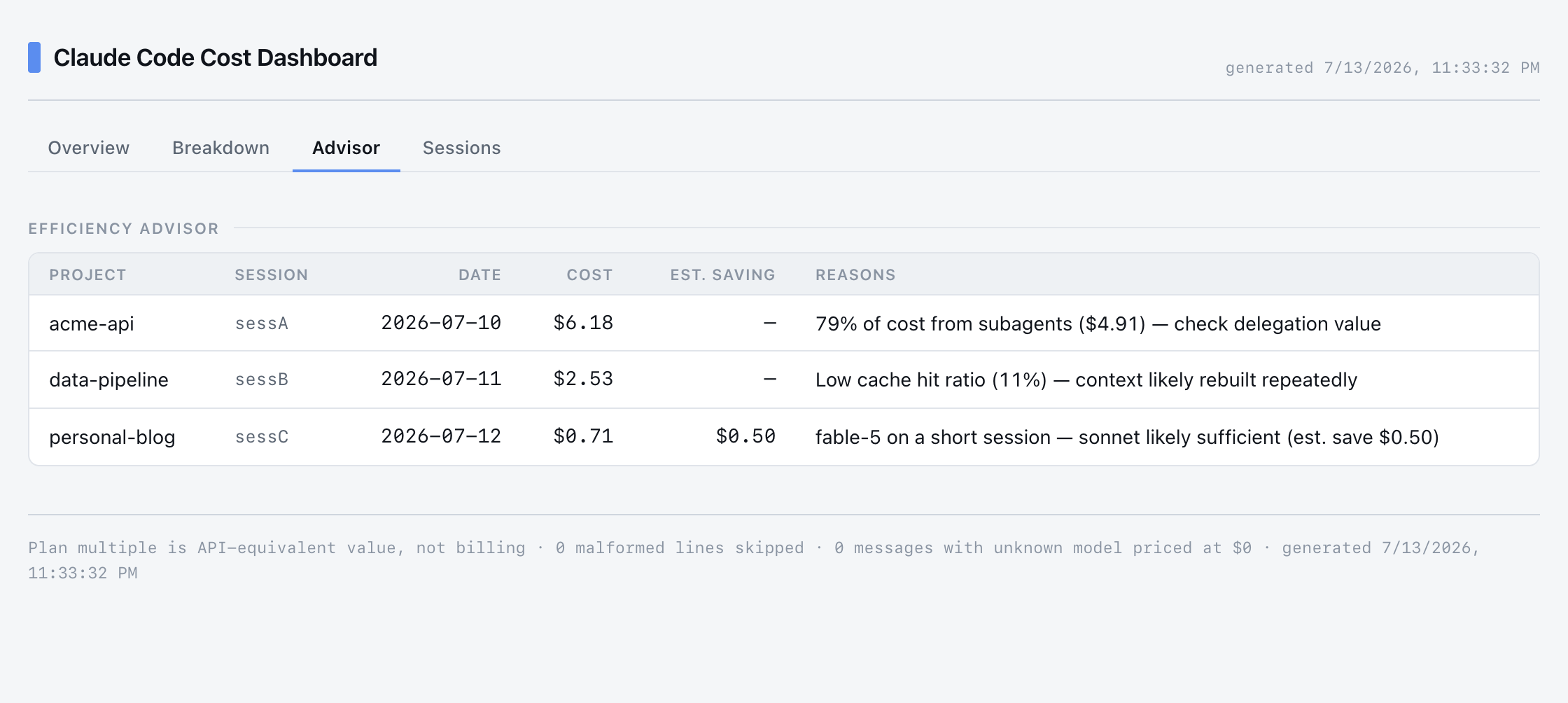Select the data-pipeline project row
The width and height of the screenshot is (1568, 703).
(784, 380)
